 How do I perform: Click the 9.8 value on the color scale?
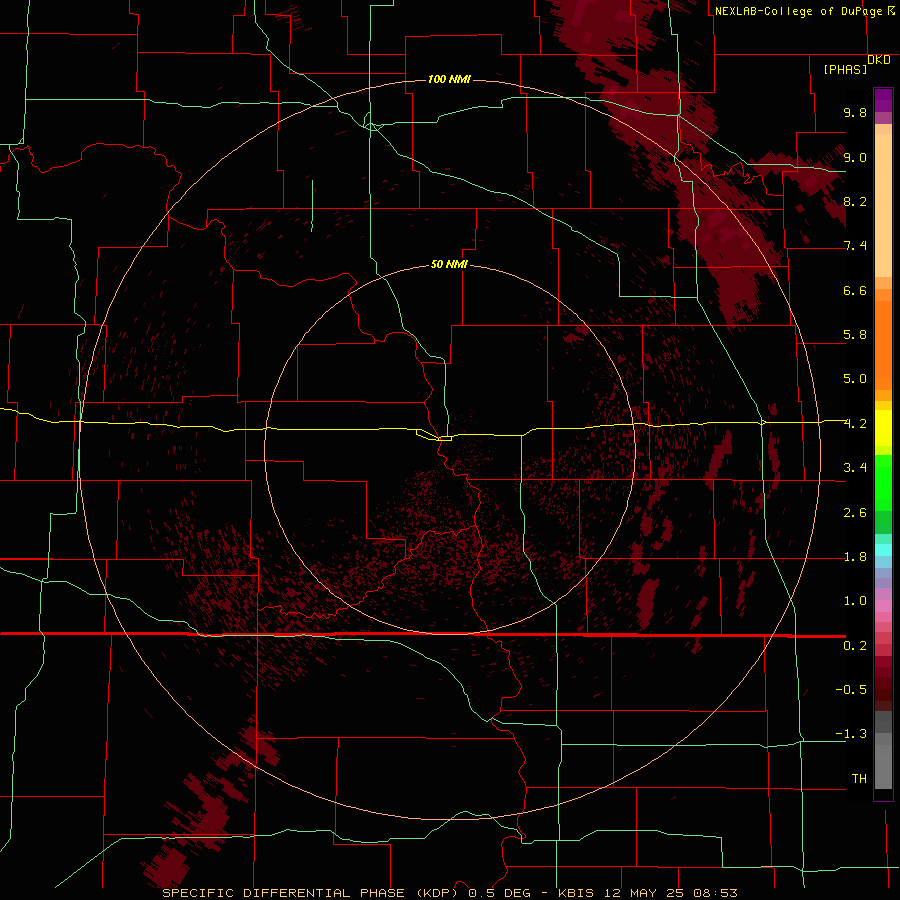coord(855,112)
